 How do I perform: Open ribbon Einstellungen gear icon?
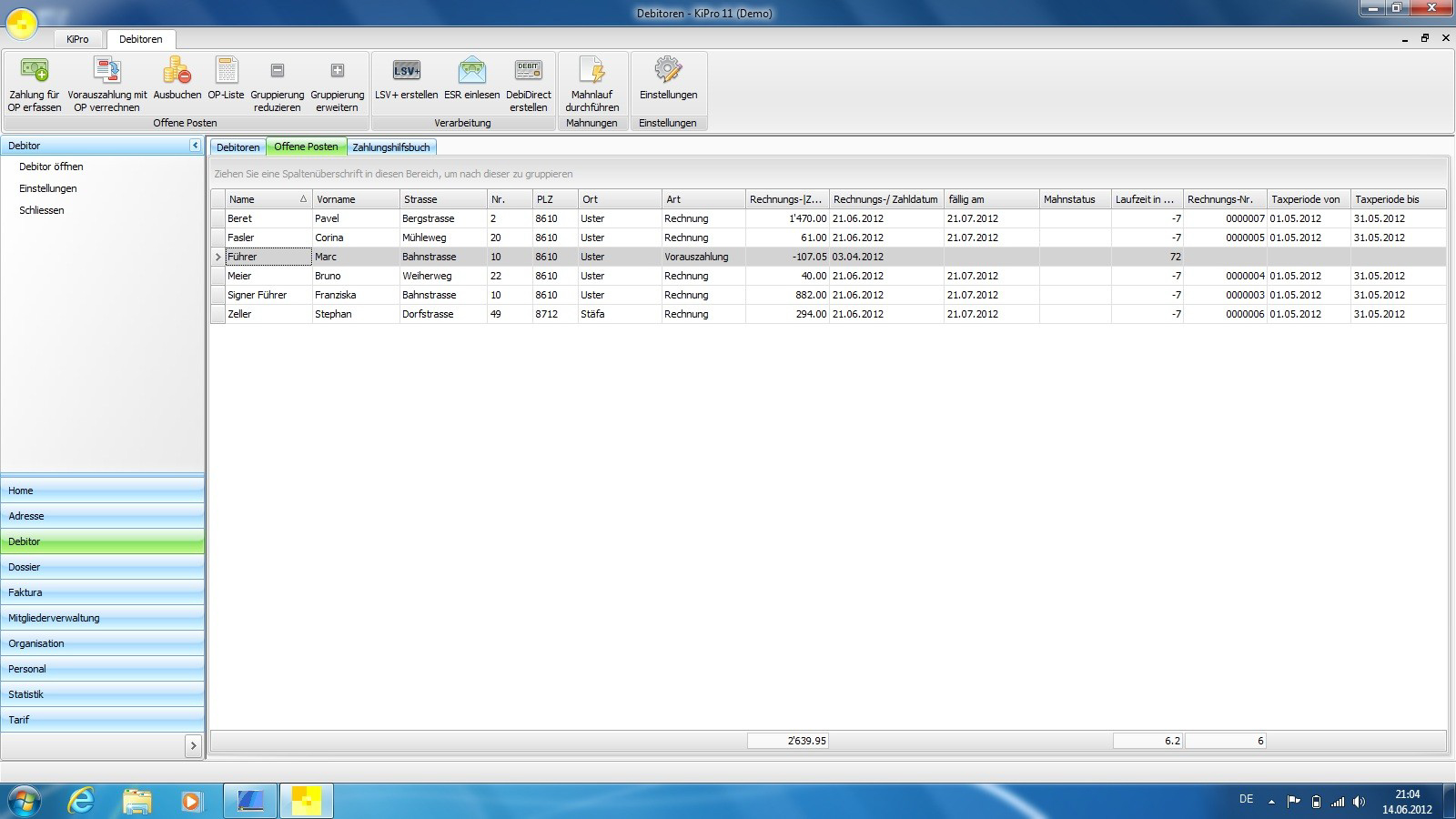click(668, 71)
